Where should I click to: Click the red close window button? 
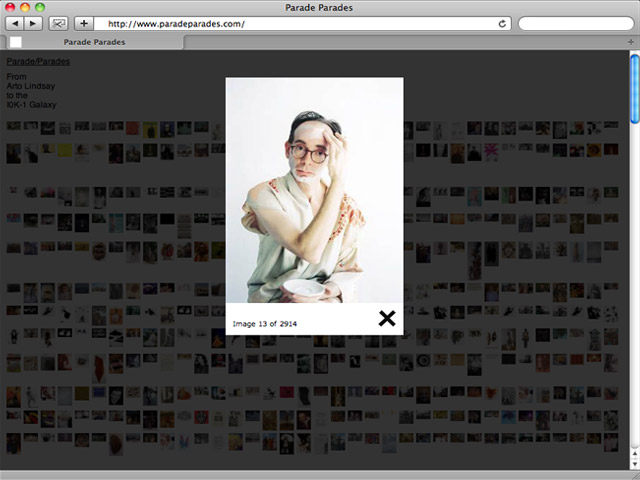coord(10,7)
